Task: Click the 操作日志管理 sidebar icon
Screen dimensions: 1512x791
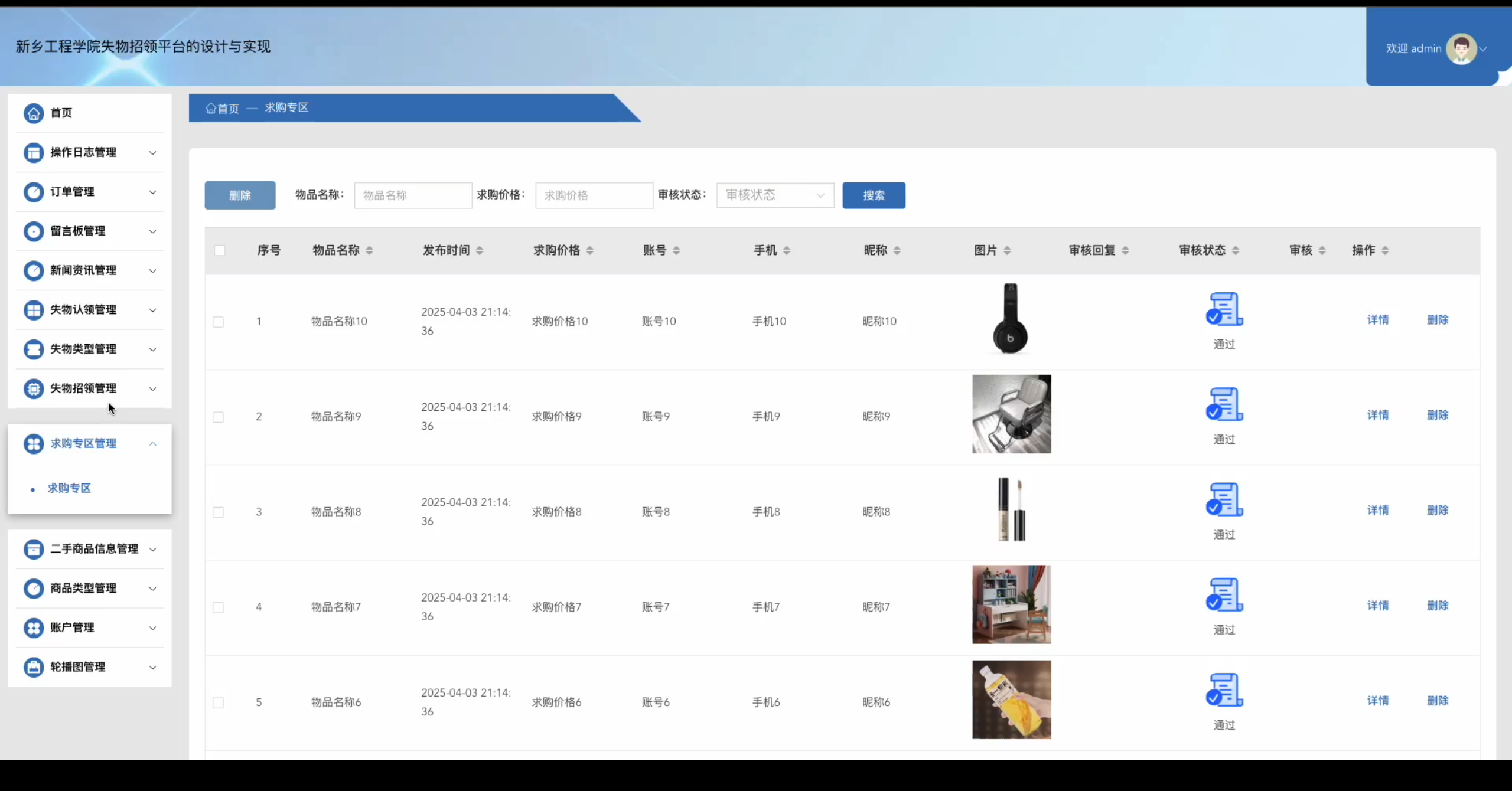Action: [34, 152]
